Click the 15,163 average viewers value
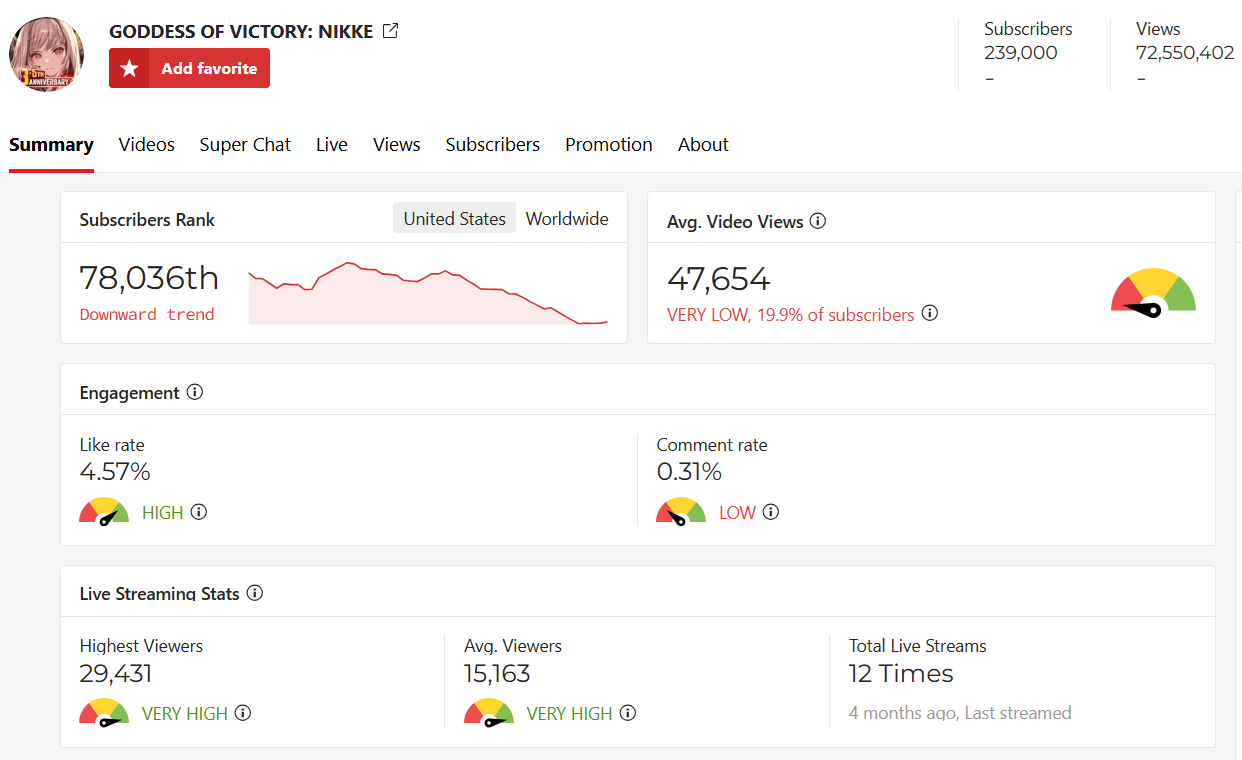The image size is (1242, 760). pos(497,673)
